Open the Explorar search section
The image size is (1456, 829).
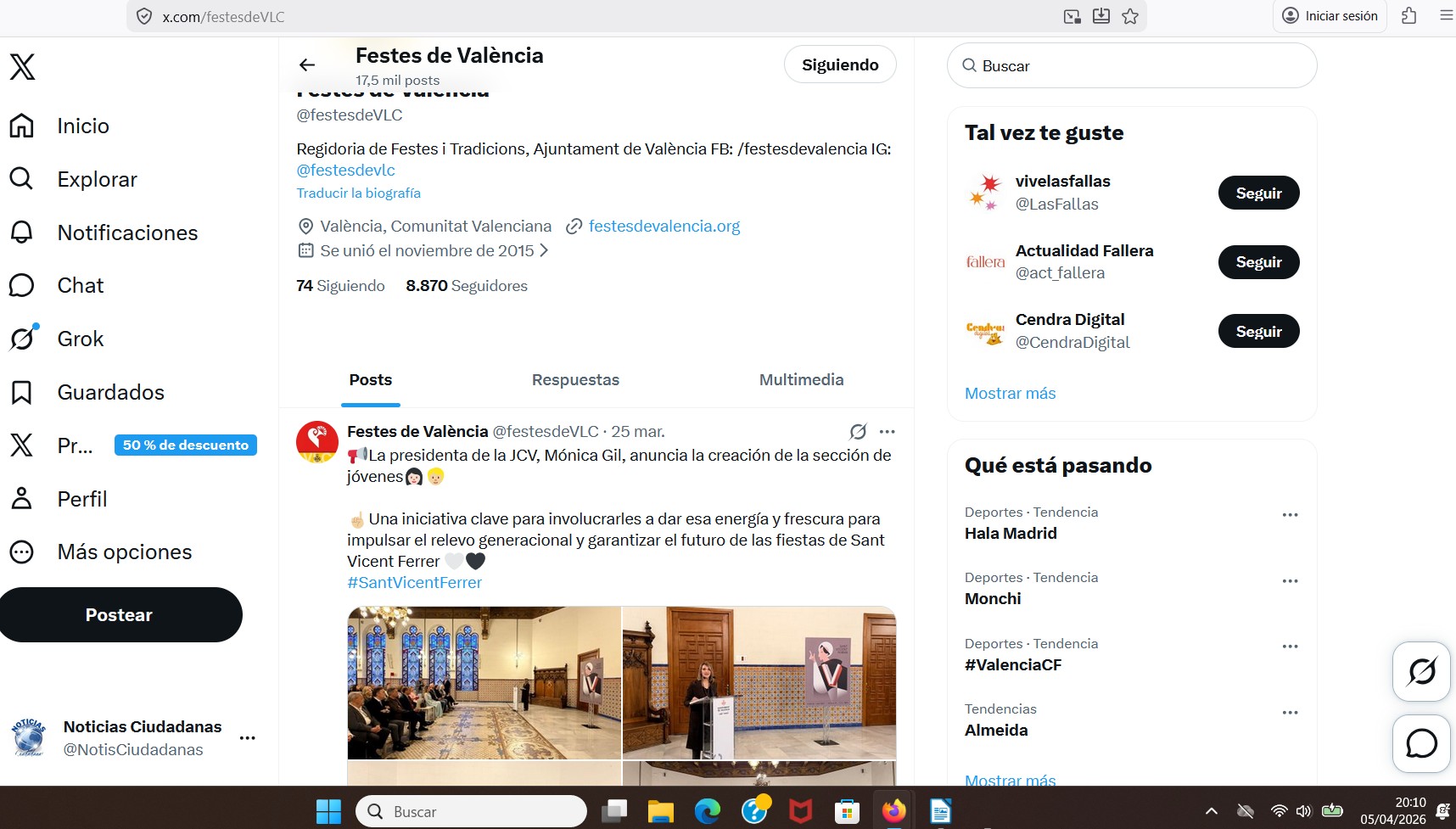[97, 179]
